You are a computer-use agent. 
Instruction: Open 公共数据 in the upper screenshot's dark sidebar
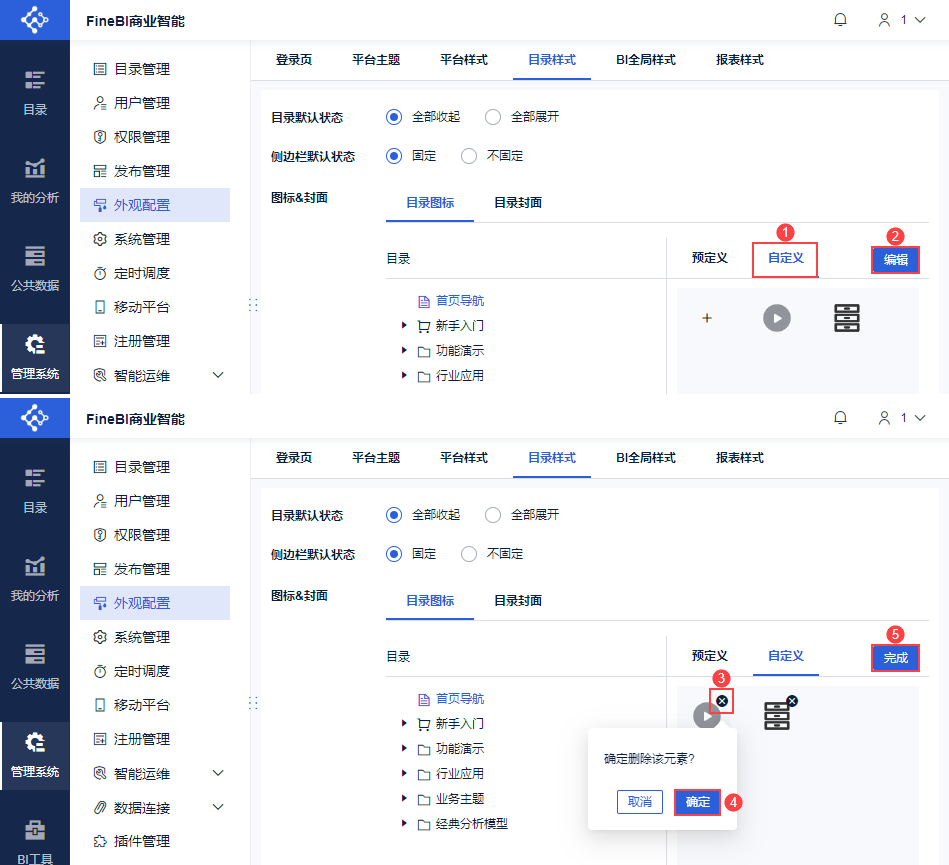pos(34,268)
